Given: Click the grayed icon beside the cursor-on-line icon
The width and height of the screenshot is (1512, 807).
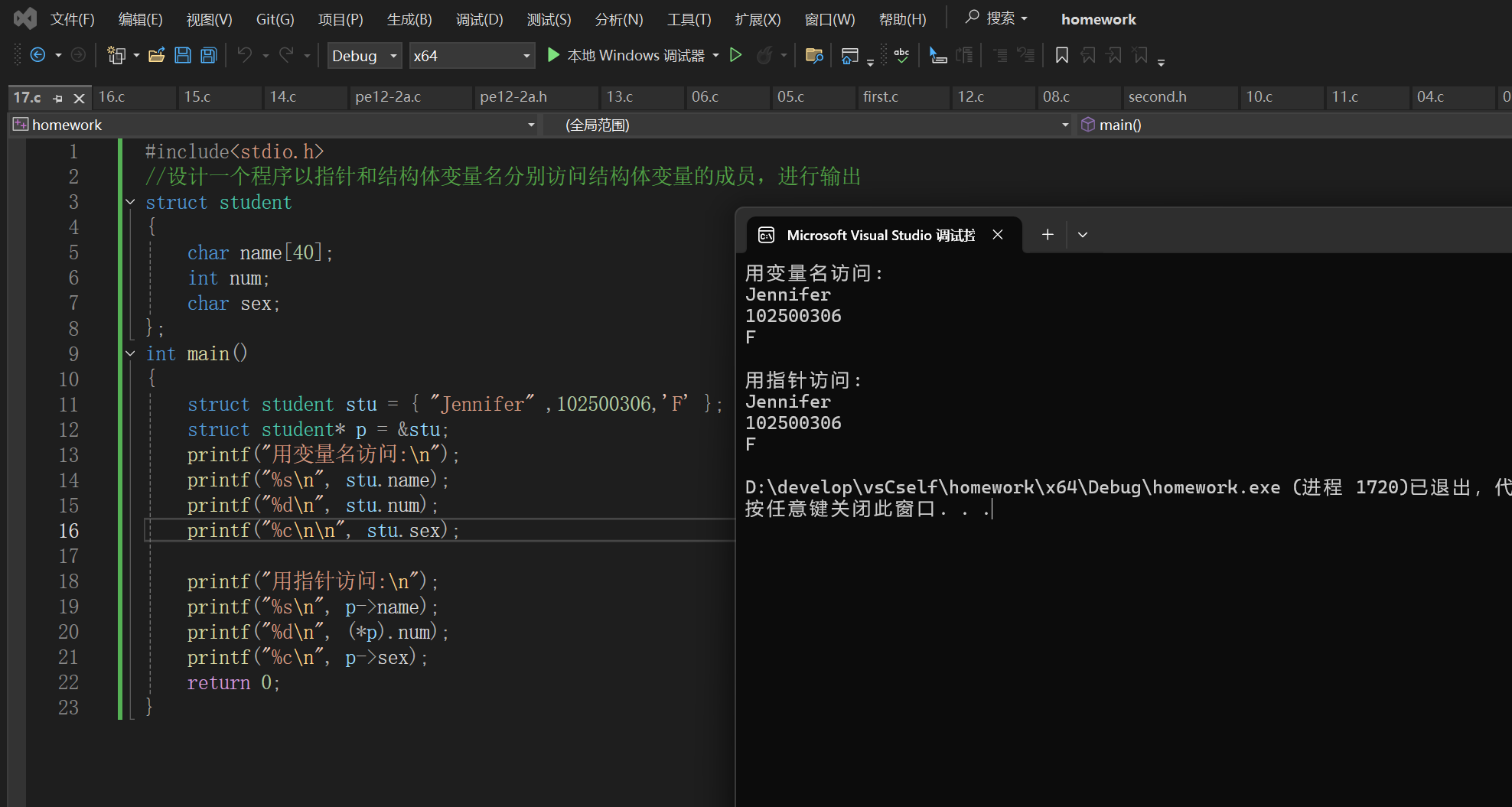Looking at the screenshot, I should (x=965, y=55).
